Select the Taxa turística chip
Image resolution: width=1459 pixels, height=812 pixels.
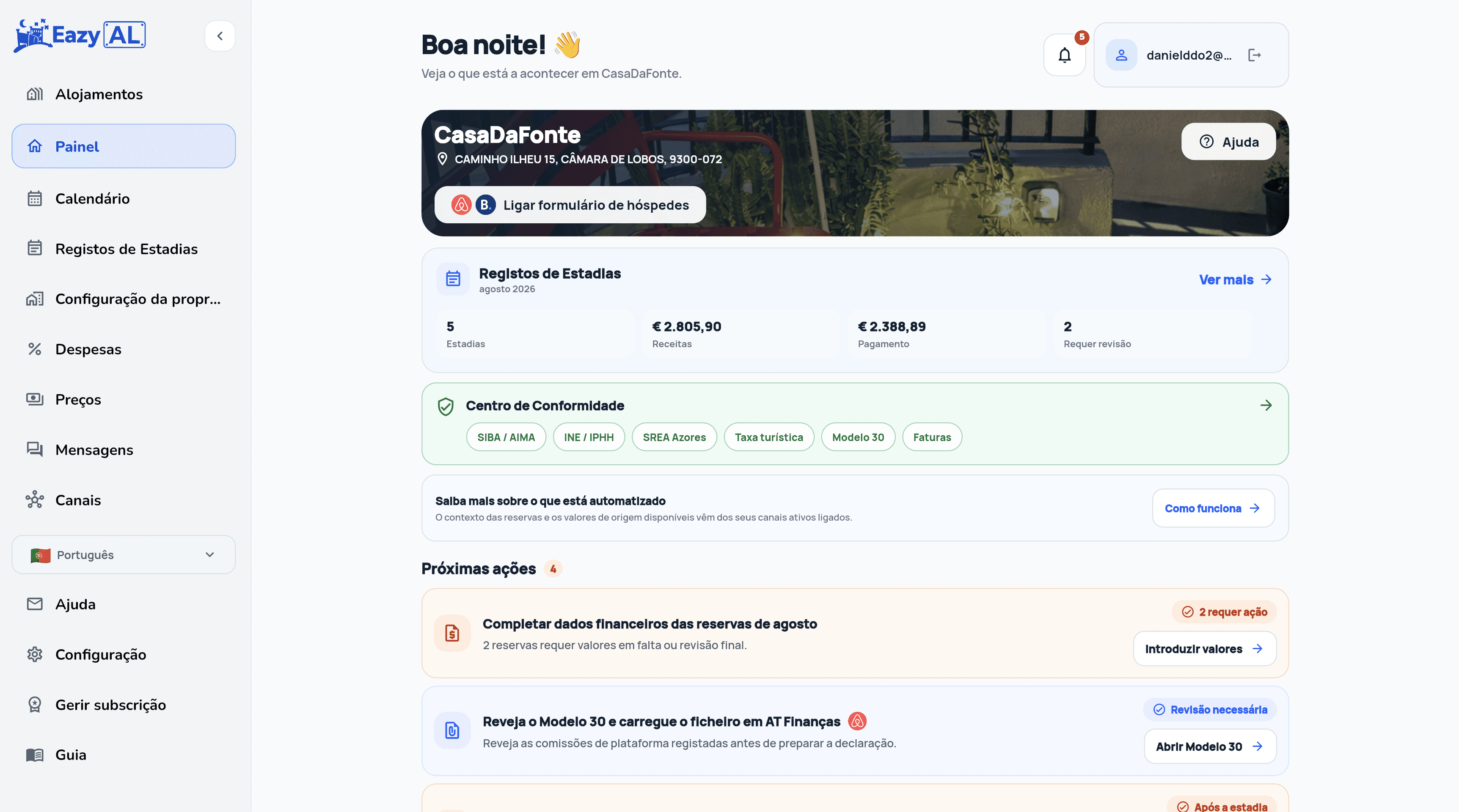click(768, 437)
